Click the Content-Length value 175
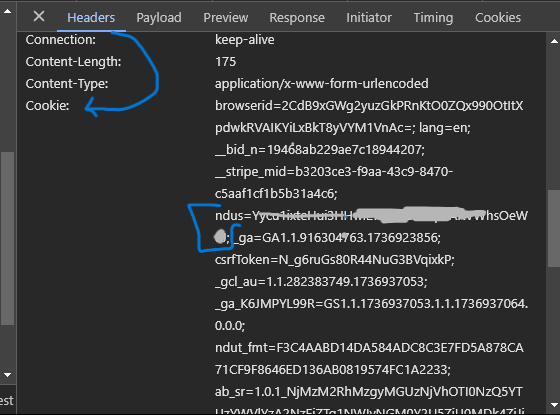The width and height of the screenshot is (560, 415). pos(225,62)
